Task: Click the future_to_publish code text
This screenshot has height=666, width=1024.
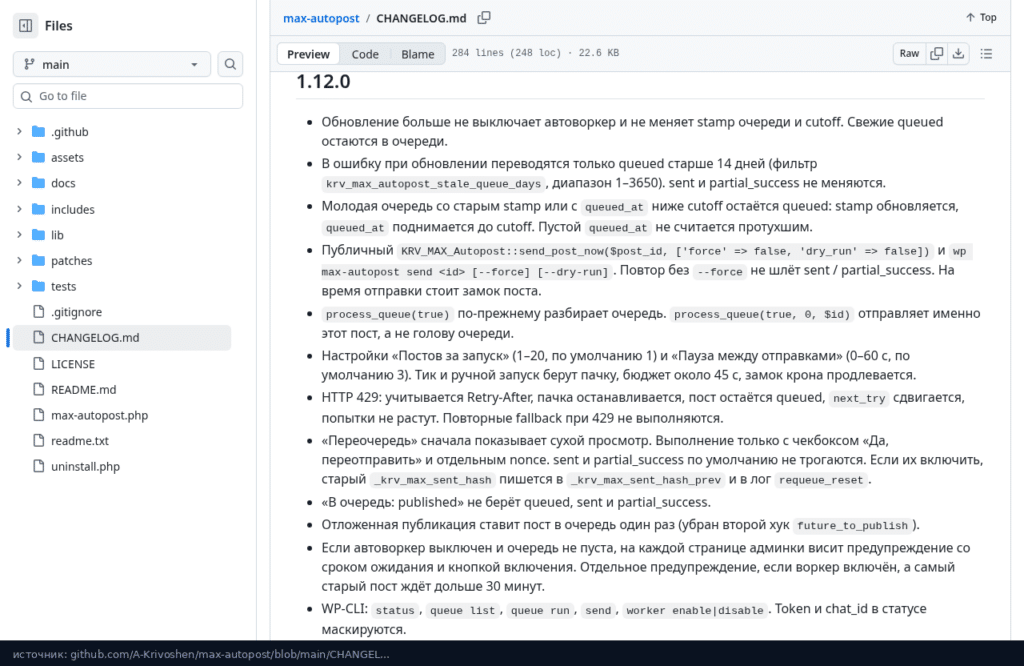Action: [852, 526]
